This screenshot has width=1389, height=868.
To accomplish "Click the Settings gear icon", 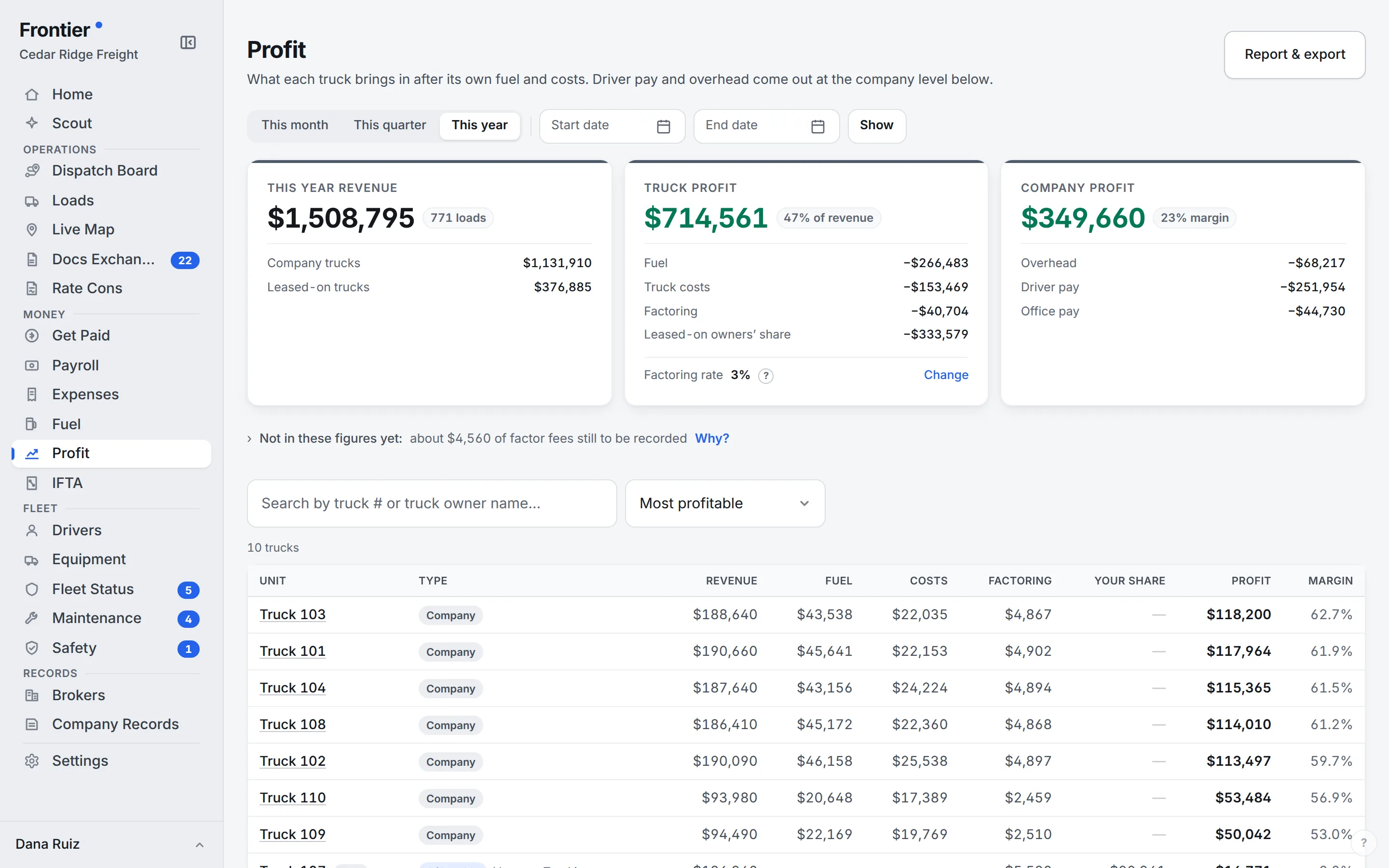I will (32, 761).
